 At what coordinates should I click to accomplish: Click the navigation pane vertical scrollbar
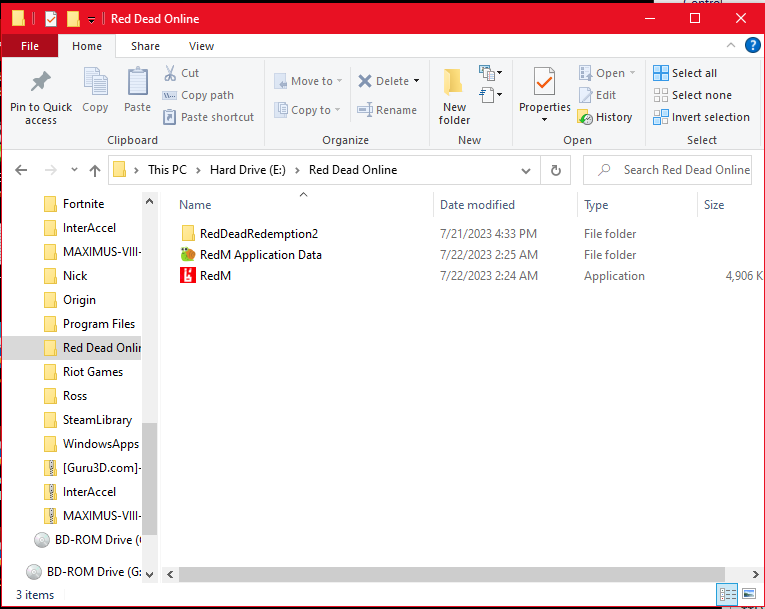point(150,478)
